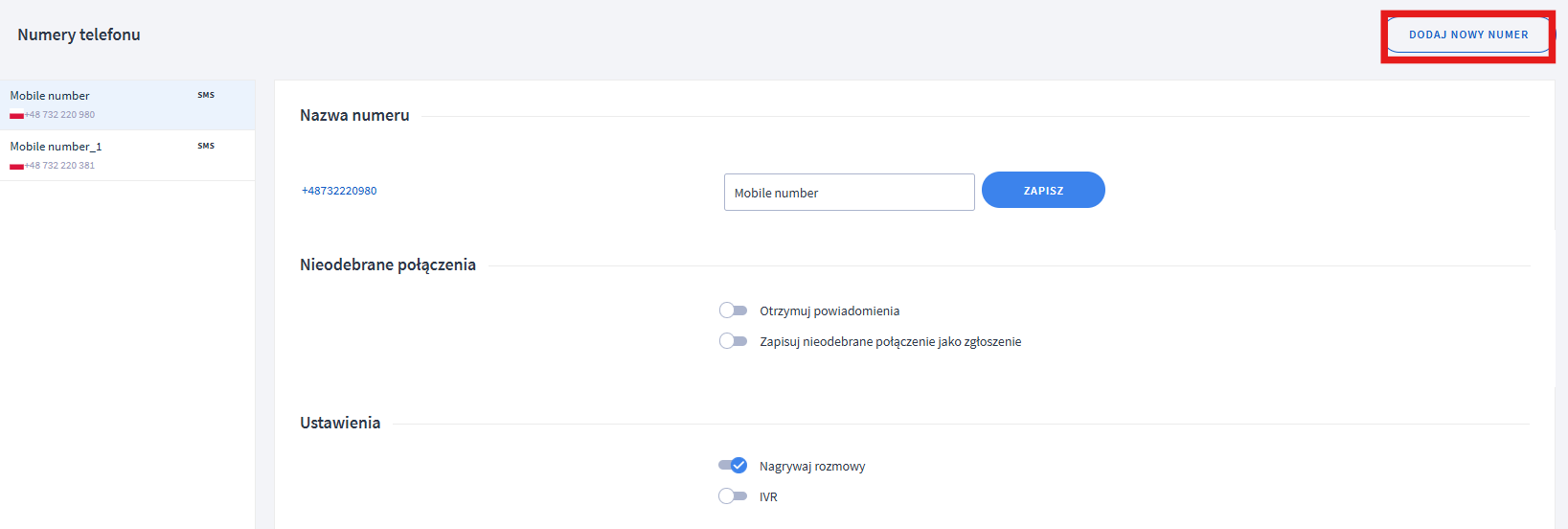This screenshot has height=529, width=1568.
Task: Click the +48732220980 number link
Action: coord(339,191)
